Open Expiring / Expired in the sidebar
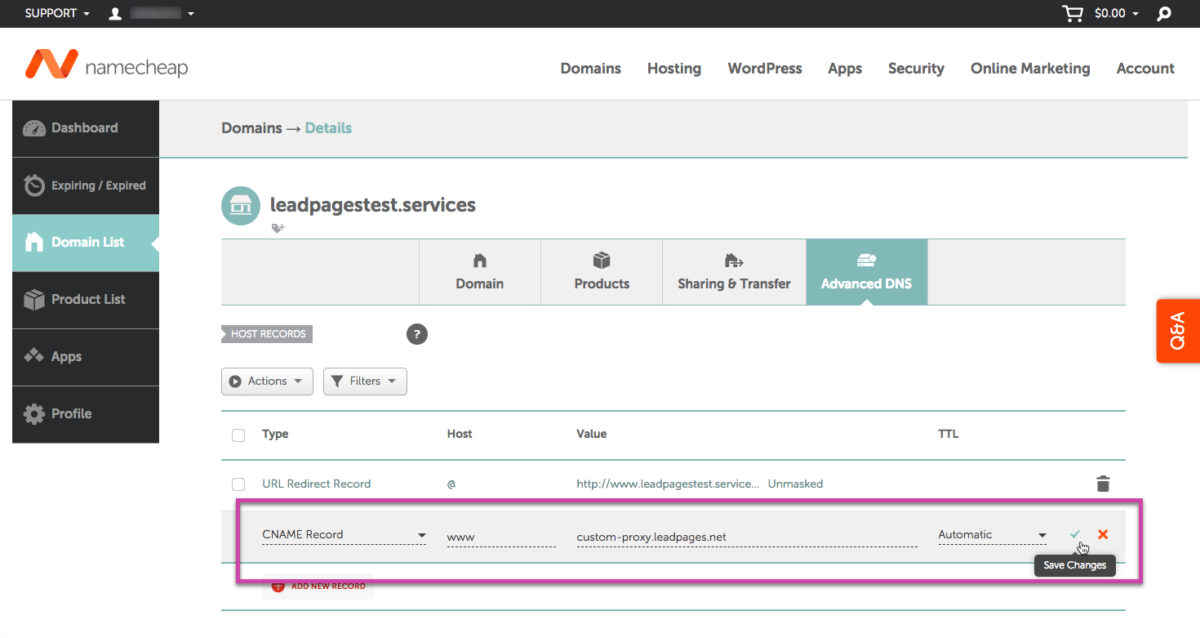 (85, 185)
